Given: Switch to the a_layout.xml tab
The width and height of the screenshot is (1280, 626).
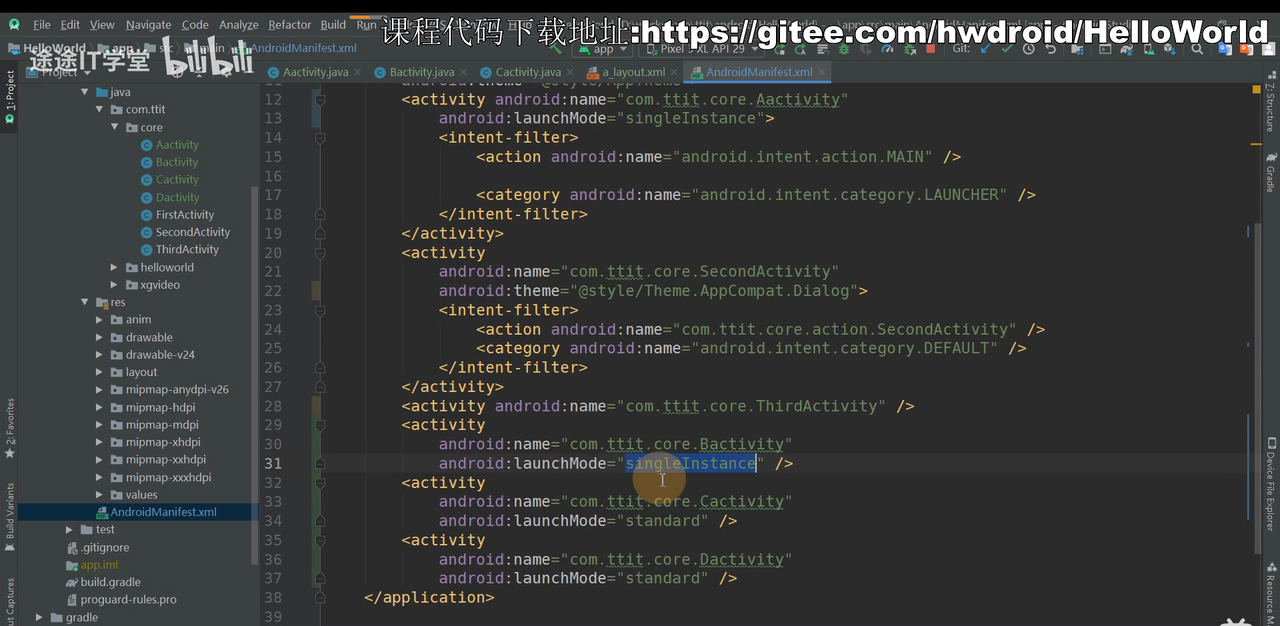Looking at the screenshot, I should pos(633,72).
